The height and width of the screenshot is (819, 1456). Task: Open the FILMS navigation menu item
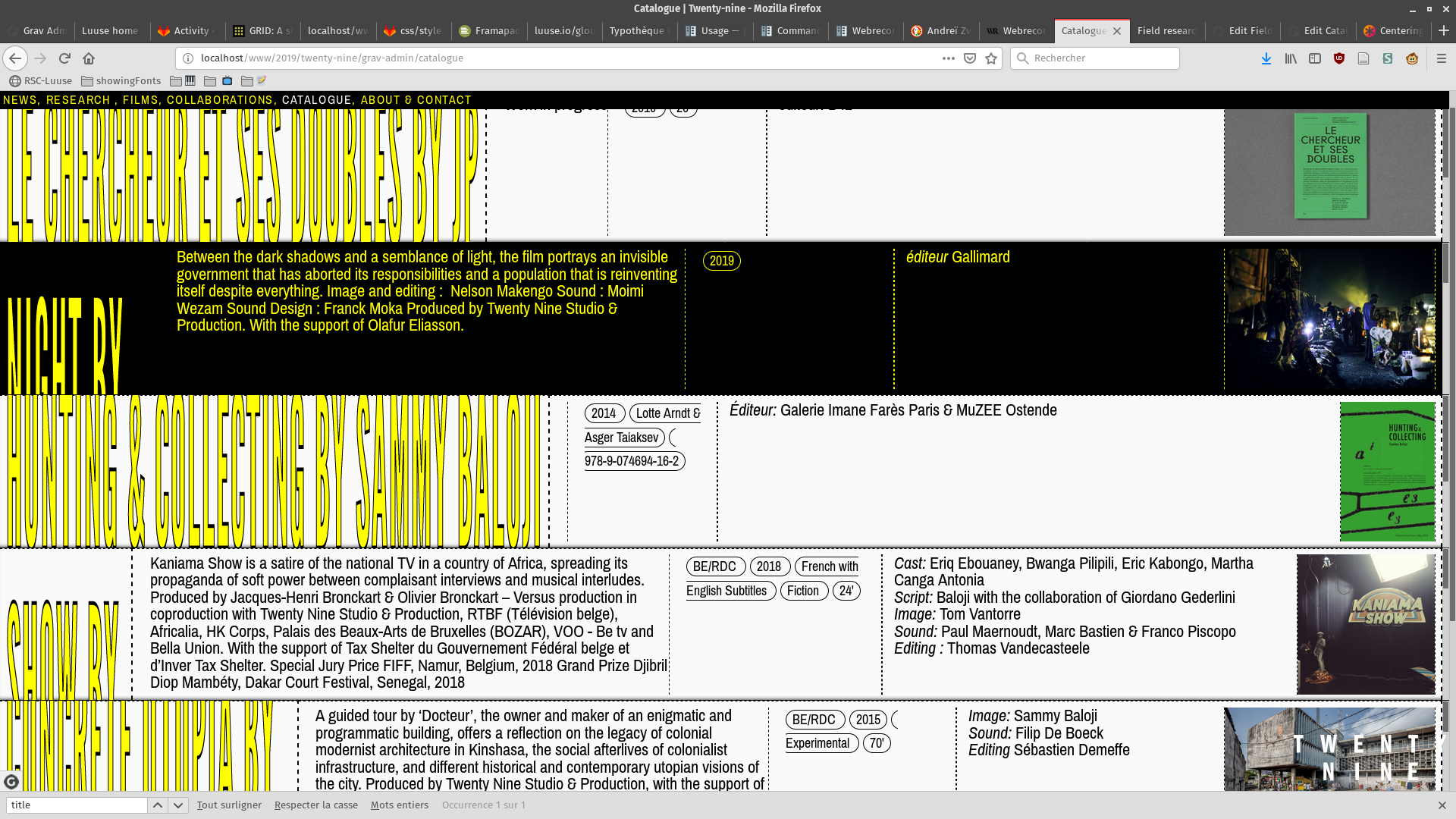140,100
